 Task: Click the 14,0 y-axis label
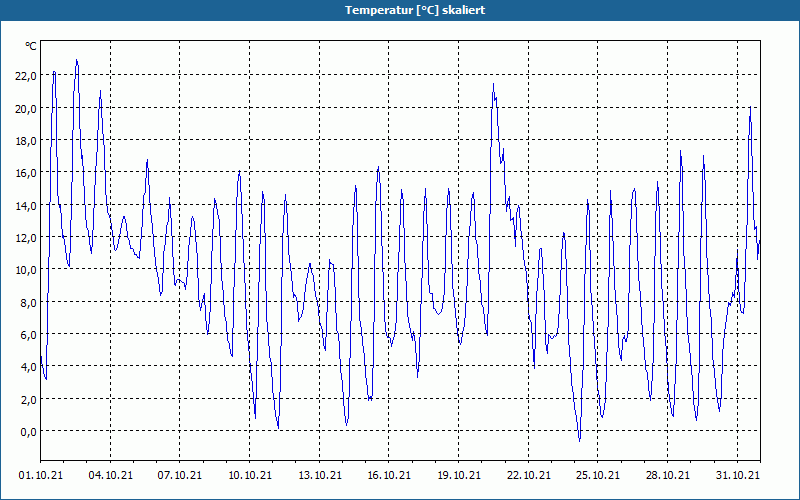(x=26, y=205)
